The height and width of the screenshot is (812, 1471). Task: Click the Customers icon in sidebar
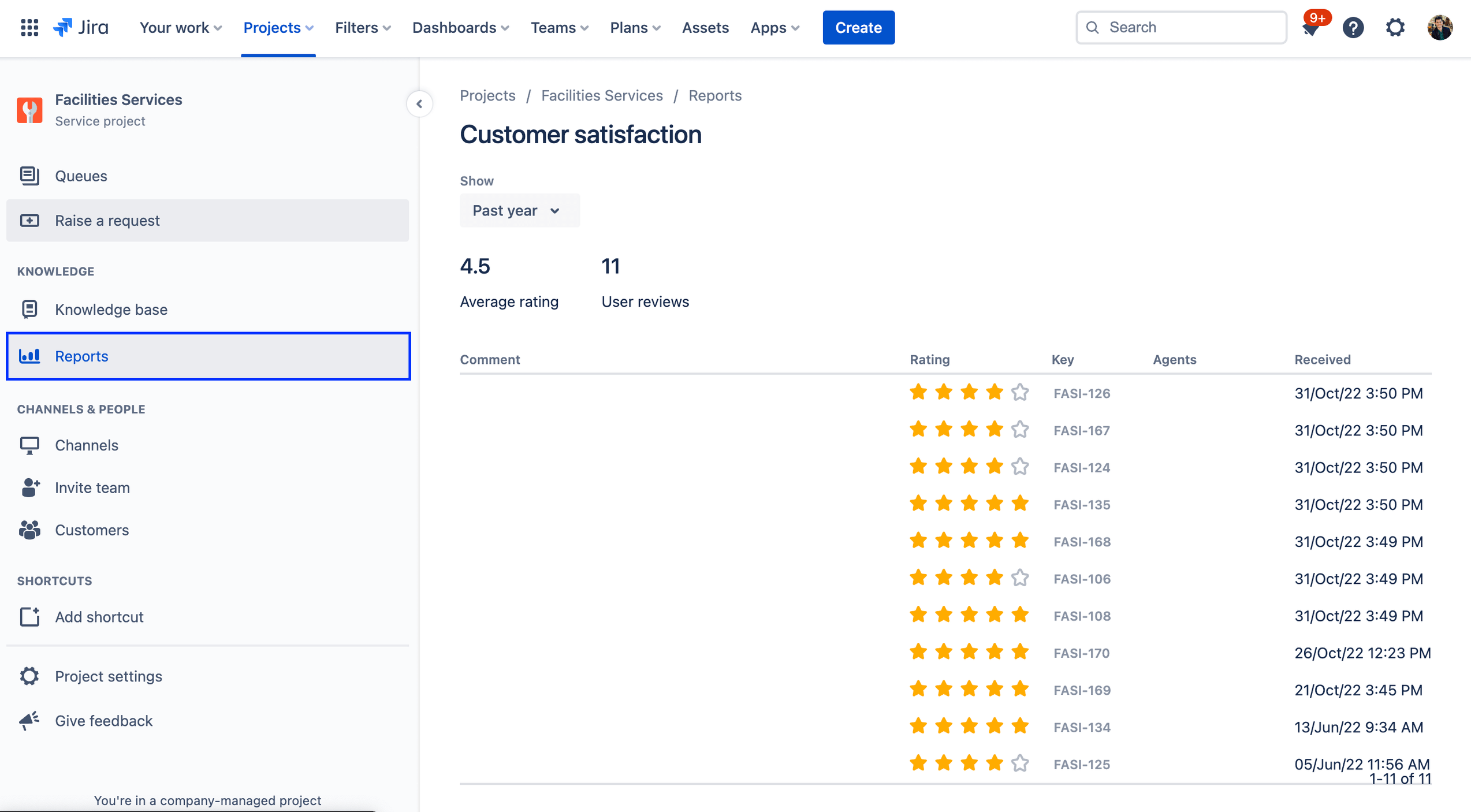[x=29, y=530]
